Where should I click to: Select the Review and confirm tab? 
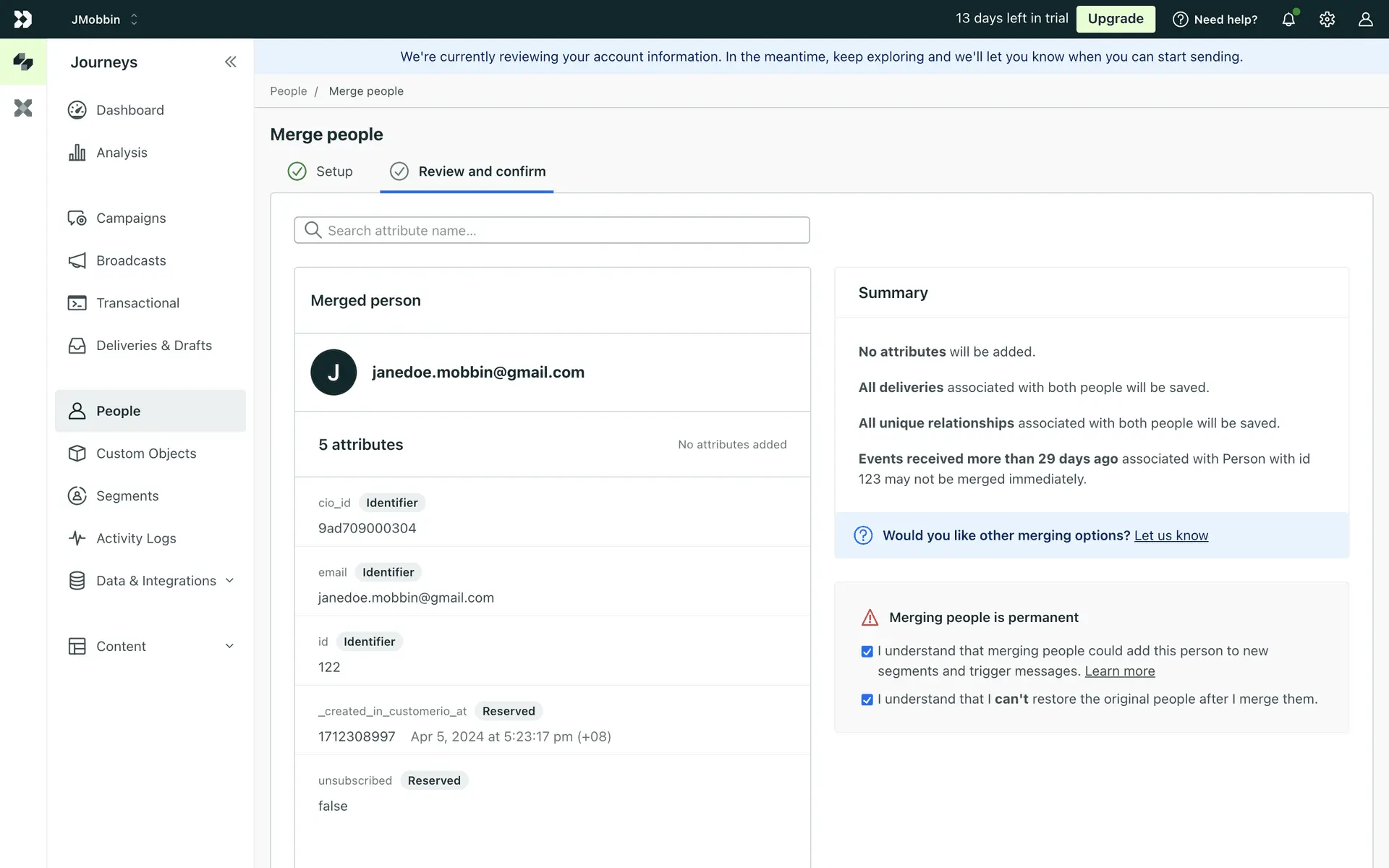tap(467, 171)
